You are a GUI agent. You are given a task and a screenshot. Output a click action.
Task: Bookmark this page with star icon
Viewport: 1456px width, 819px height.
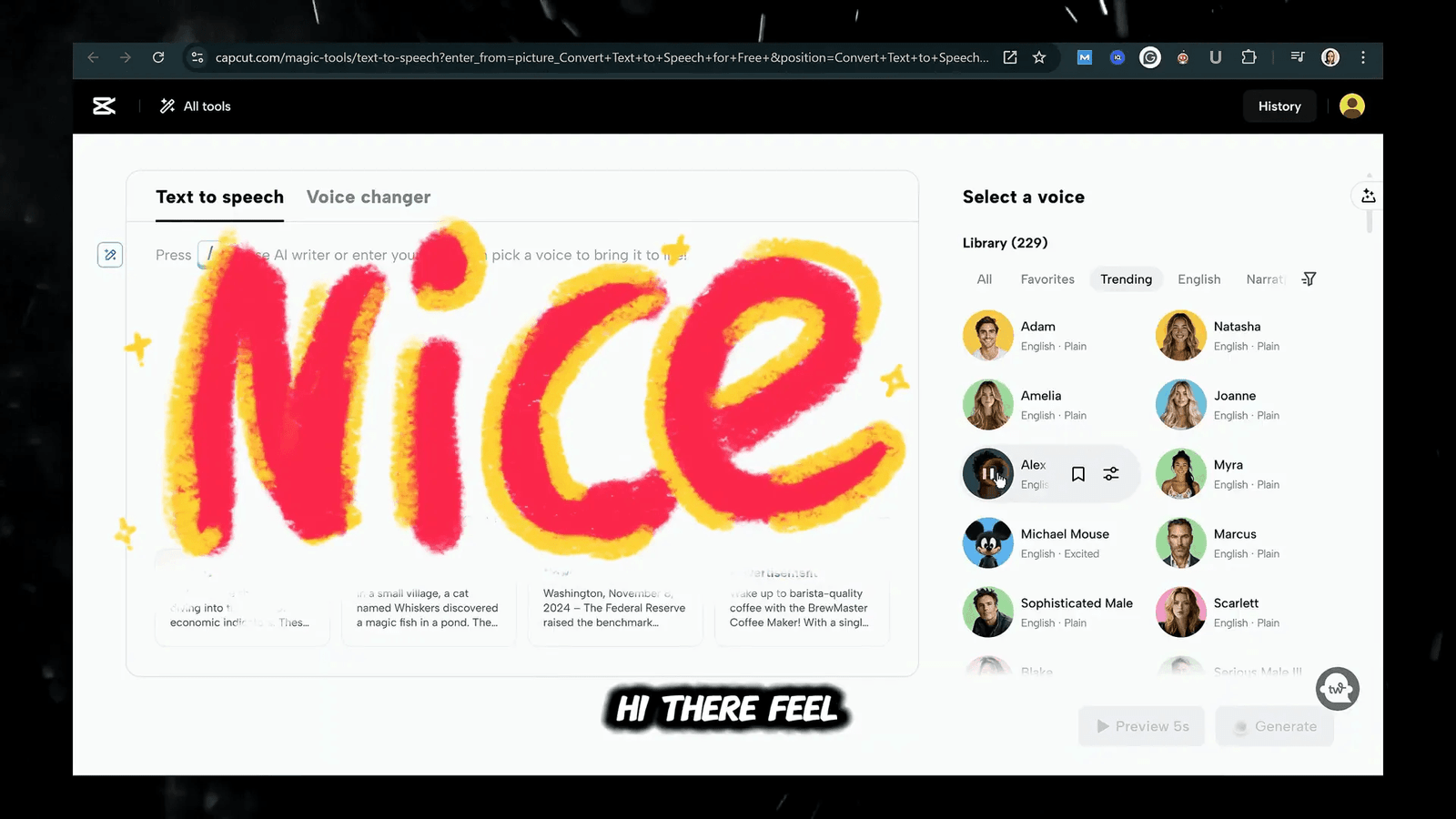point(1039,57)
